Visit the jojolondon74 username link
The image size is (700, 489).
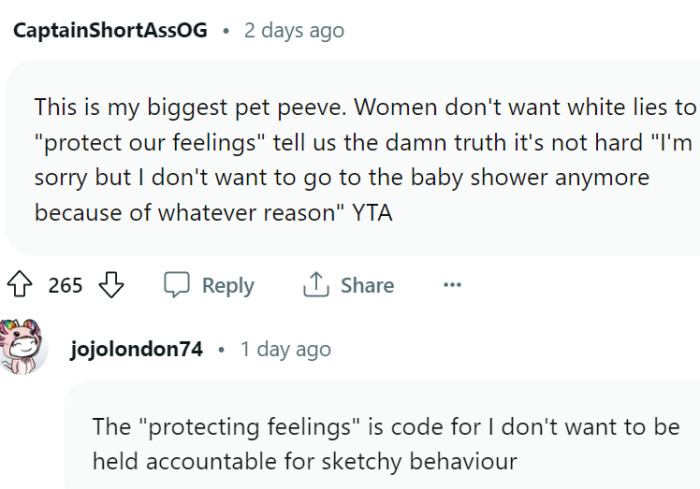pos(137,349)
